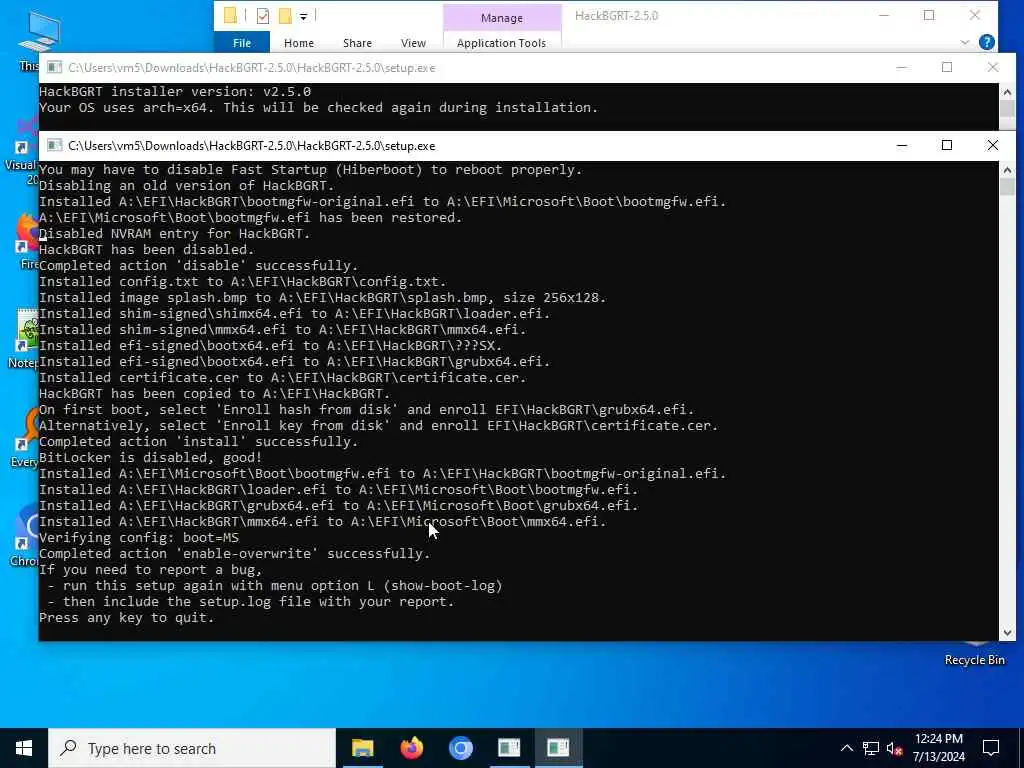Screen dimensions: 1024x768
Task: Open the View ribbon tab
Action: 413,42
